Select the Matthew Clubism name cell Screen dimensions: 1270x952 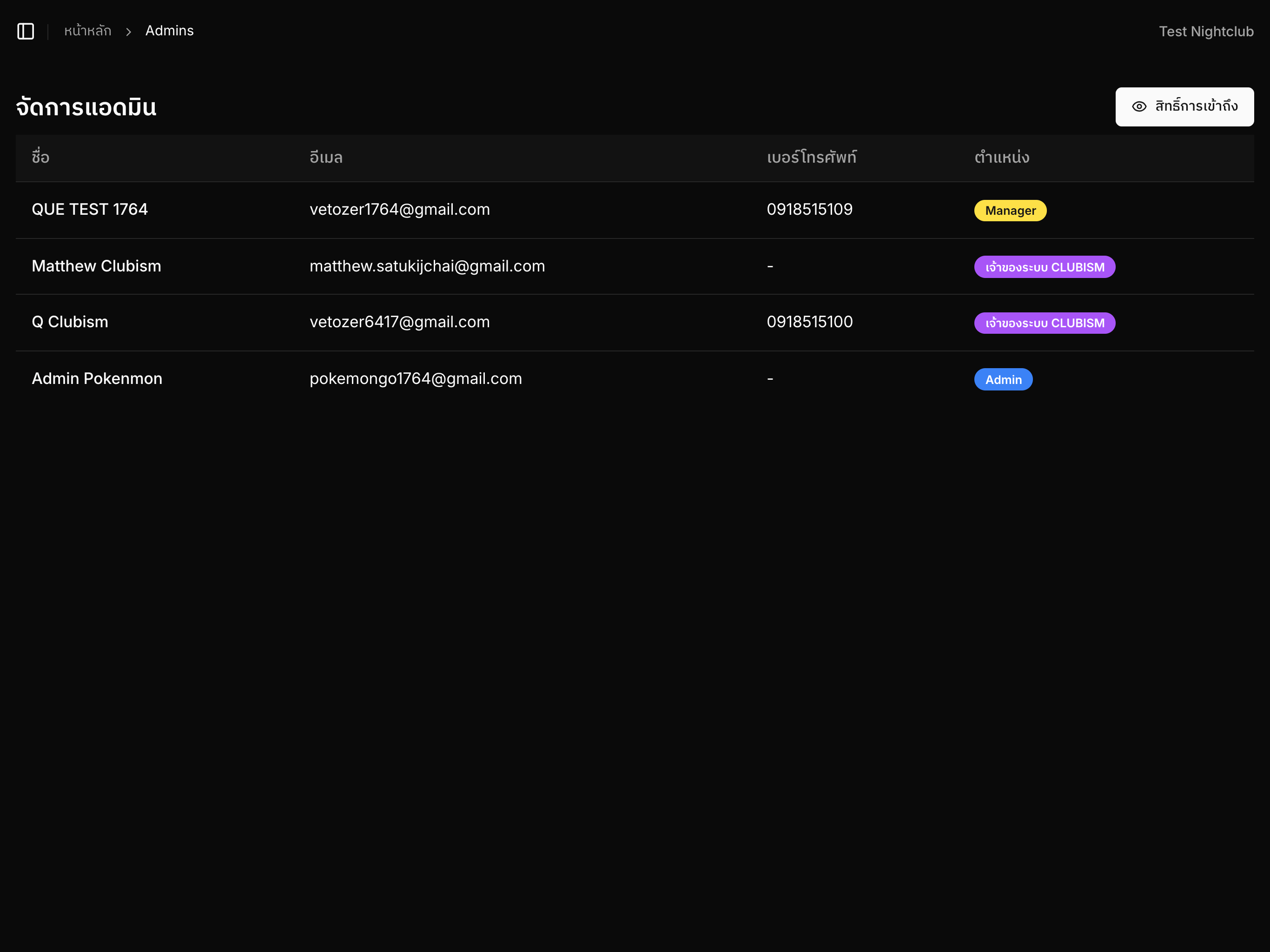pos(96,266)
